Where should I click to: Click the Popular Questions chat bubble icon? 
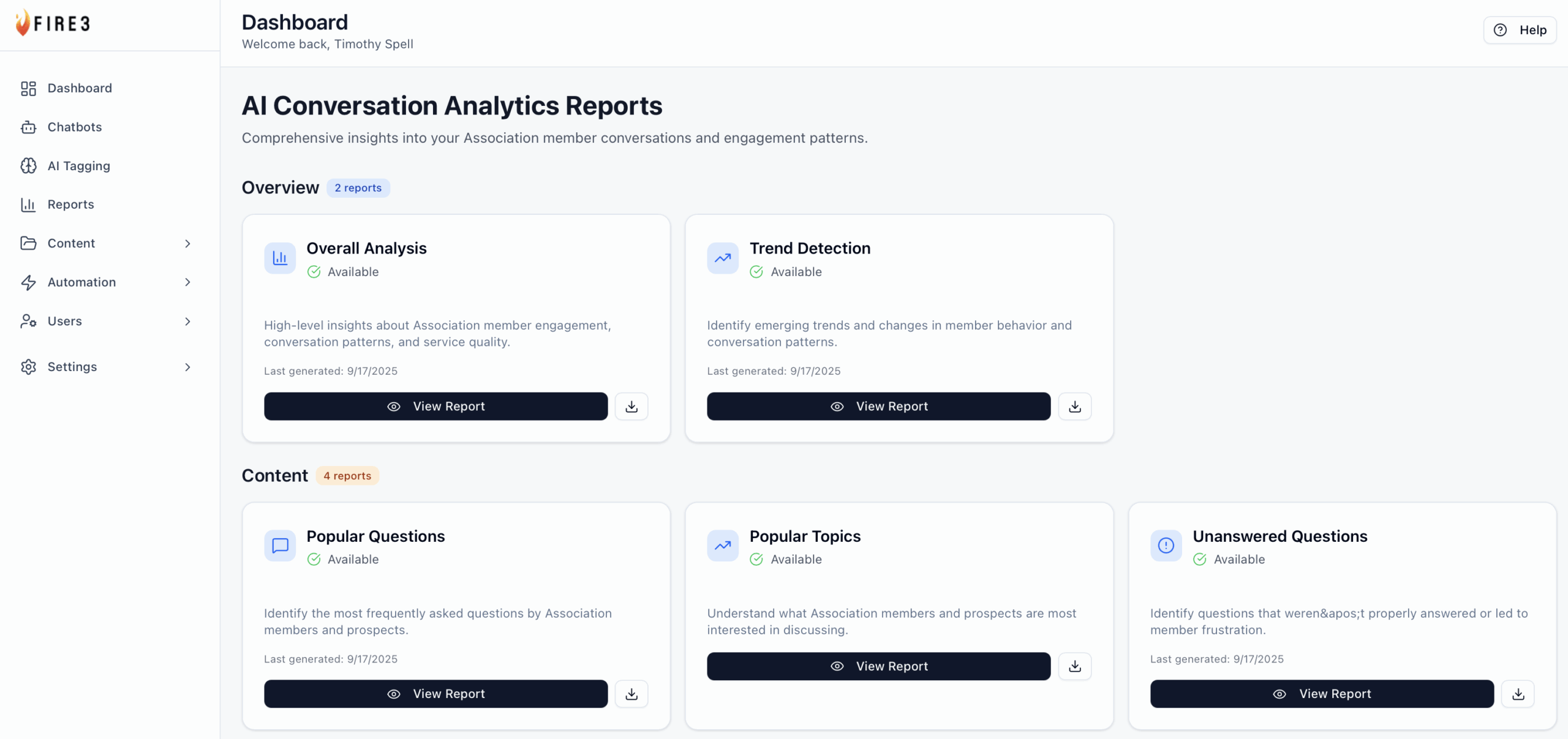click(x=280, y=546)
